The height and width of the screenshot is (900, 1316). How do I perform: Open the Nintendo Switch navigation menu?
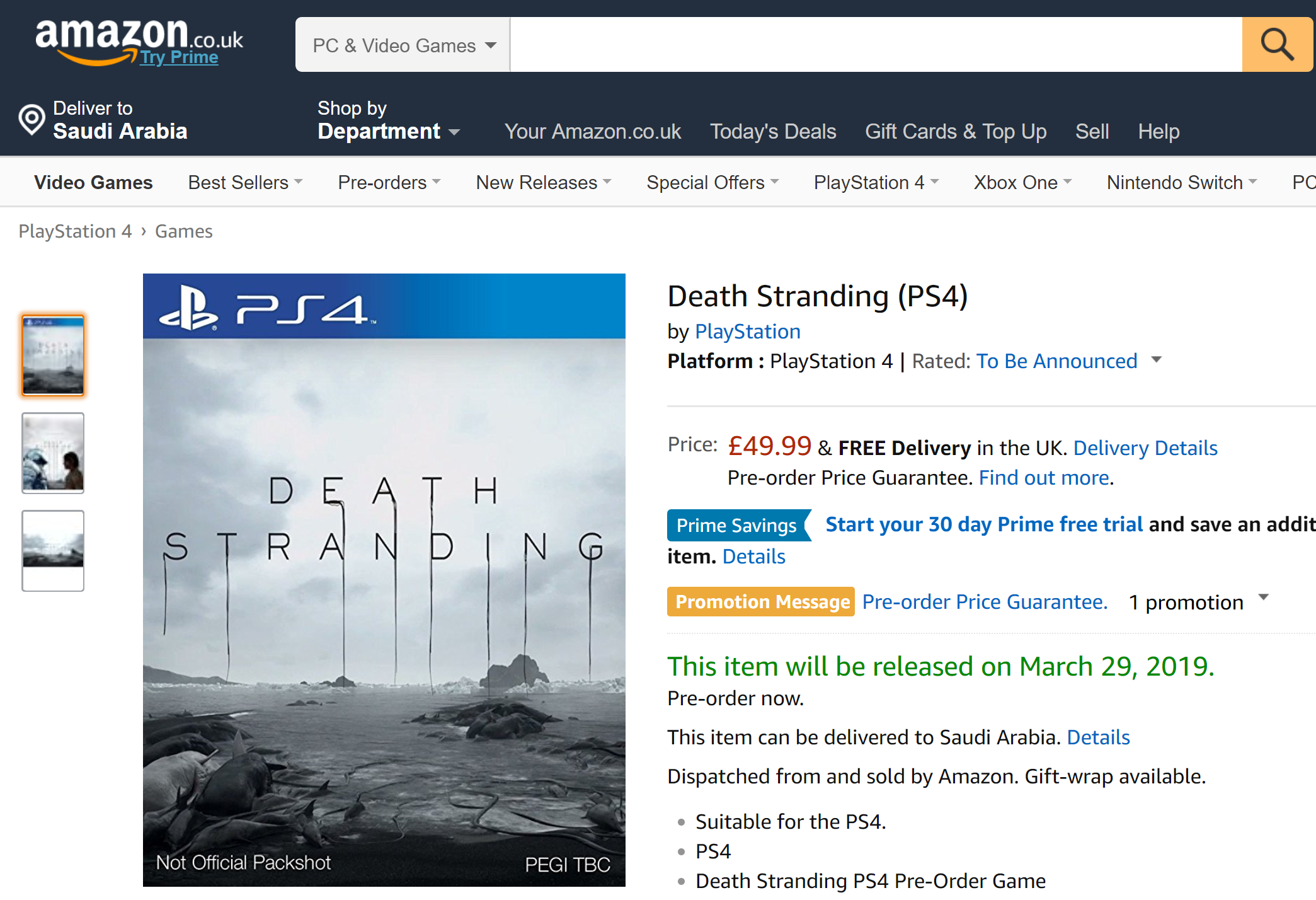point(1182,182)
